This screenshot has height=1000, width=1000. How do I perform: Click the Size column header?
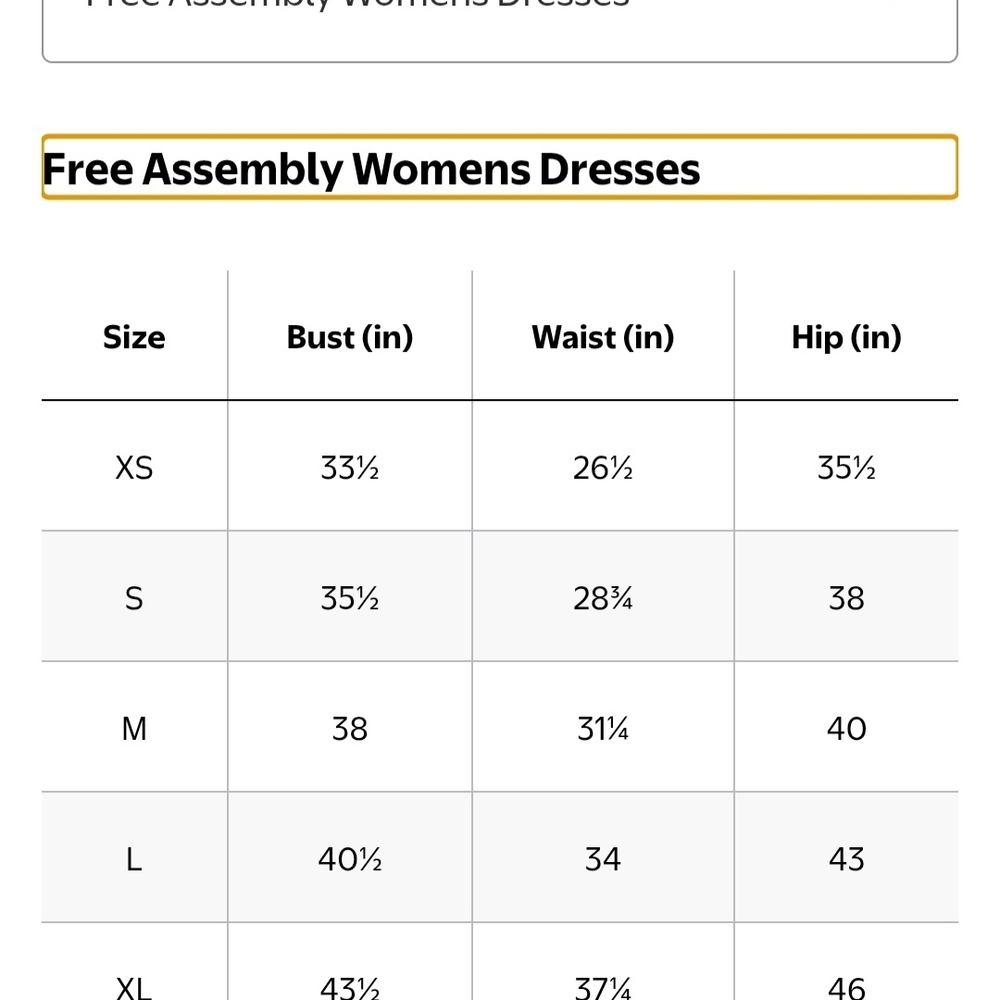(134, 337)
